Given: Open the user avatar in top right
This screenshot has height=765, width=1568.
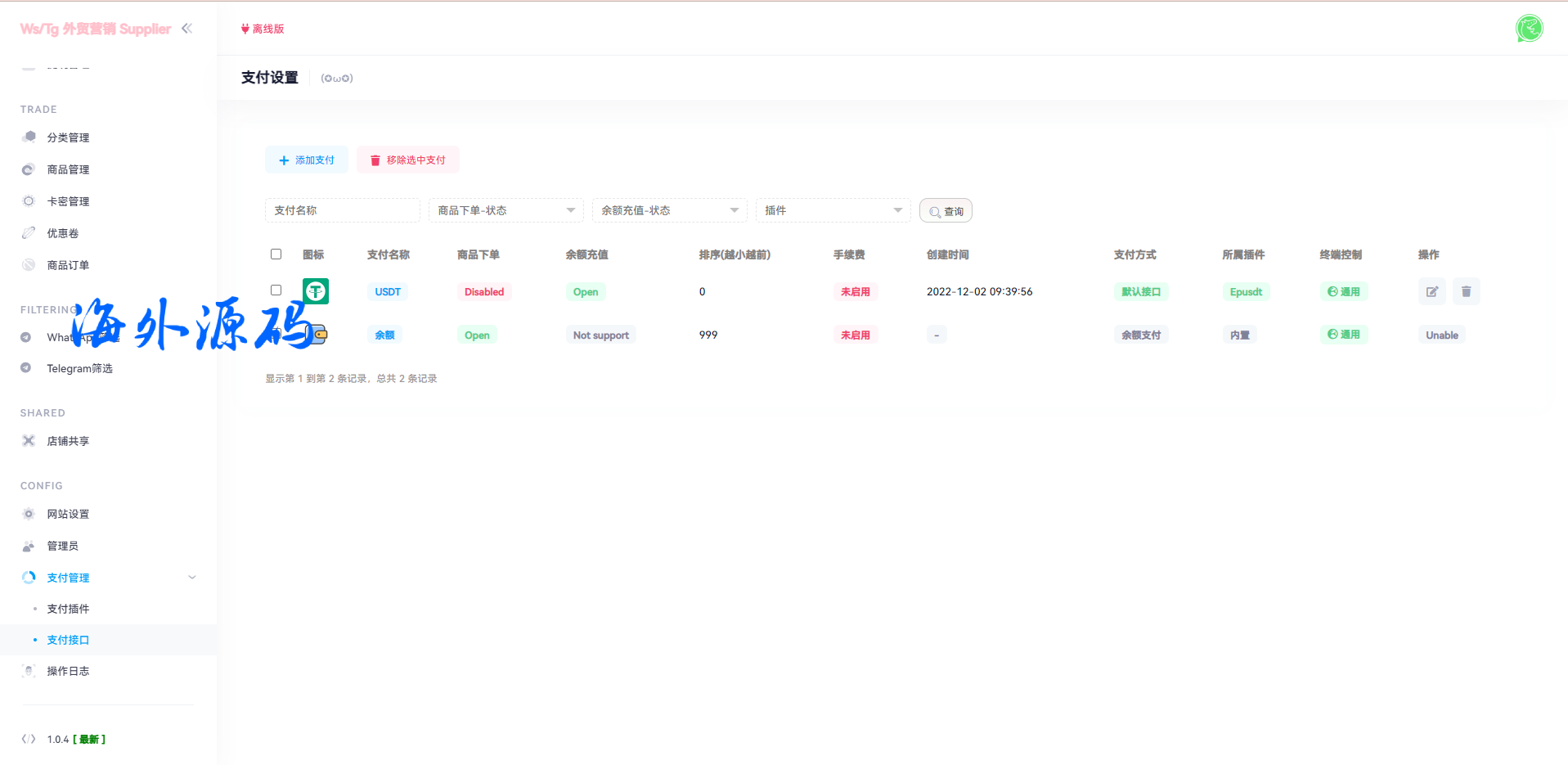Looking at the screenshot, I should (x=1528, y=29).
